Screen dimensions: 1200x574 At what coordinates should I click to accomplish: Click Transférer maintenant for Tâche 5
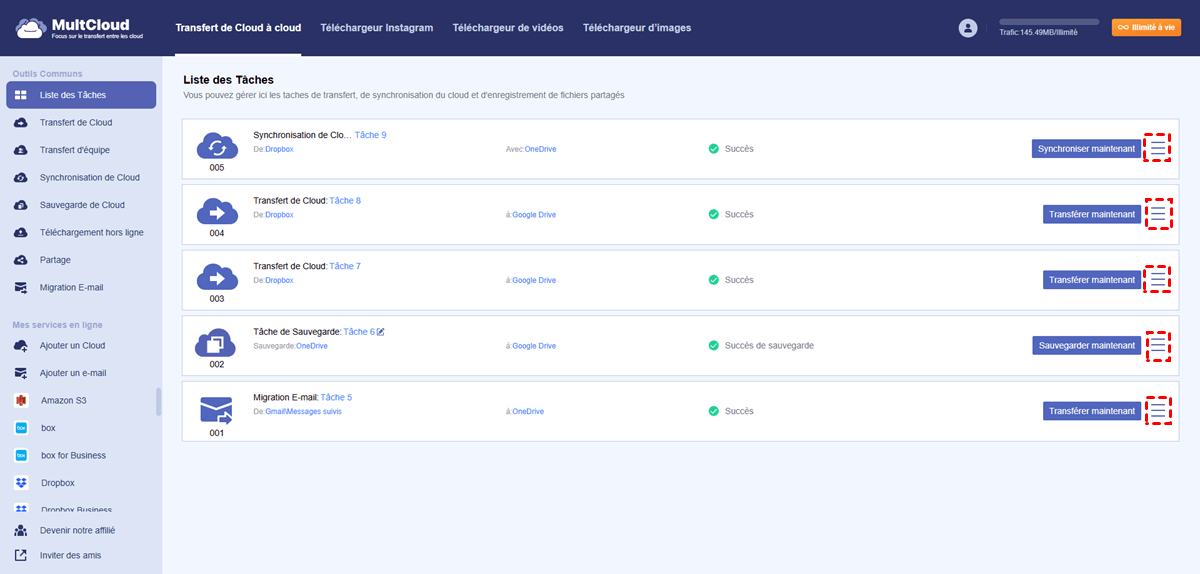[1092, 411]
